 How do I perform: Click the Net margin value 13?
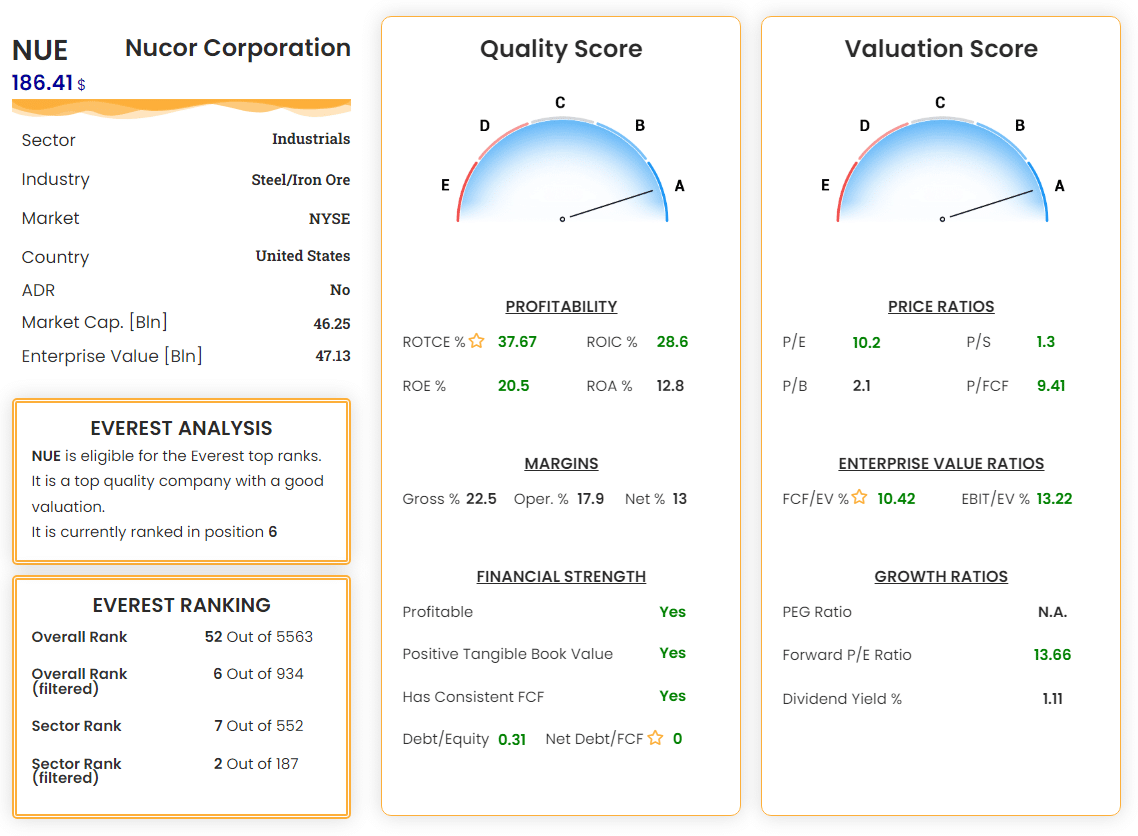click(x=679, y=499)
